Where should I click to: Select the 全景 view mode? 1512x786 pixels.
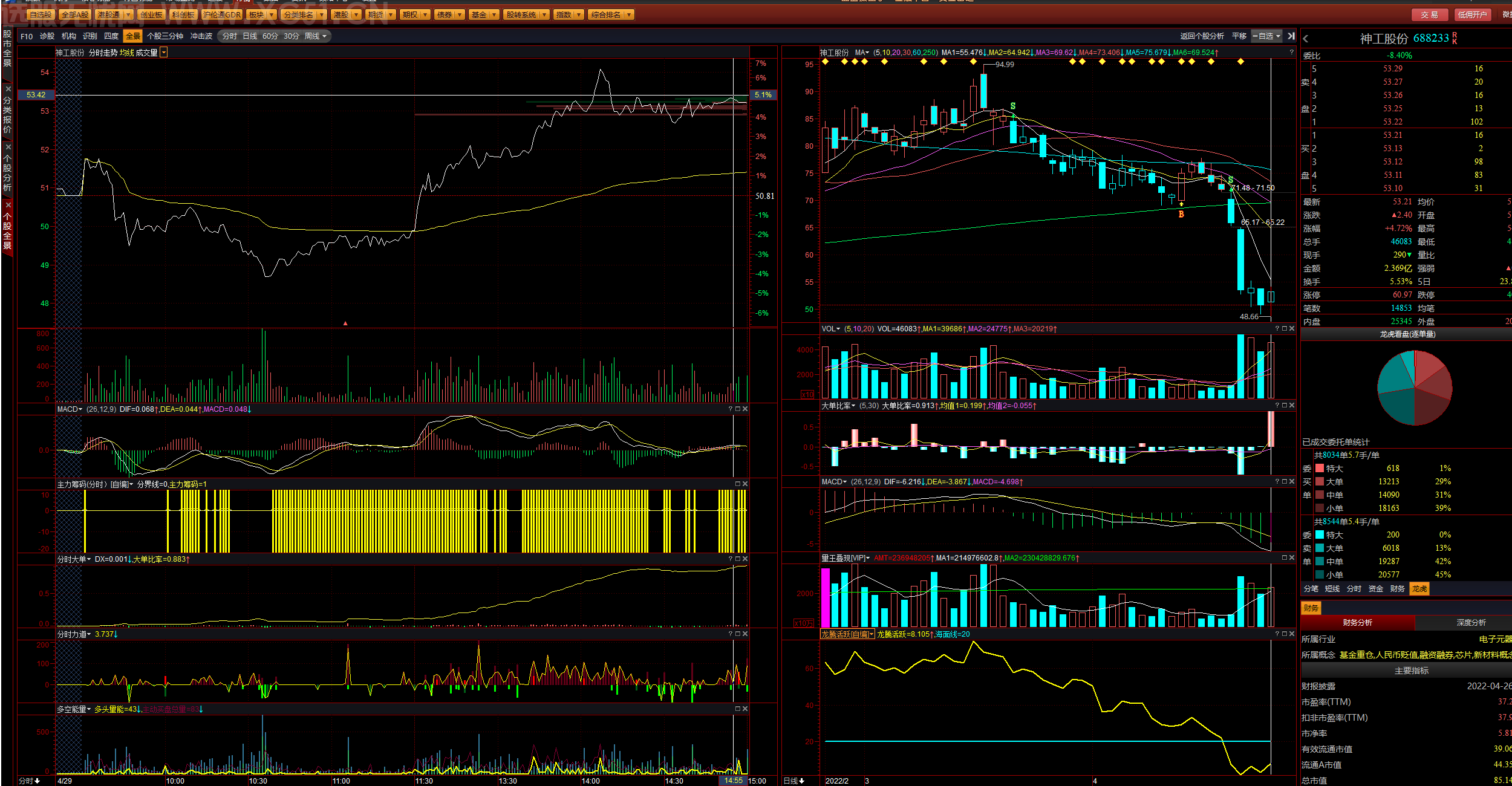pos(133,36)
